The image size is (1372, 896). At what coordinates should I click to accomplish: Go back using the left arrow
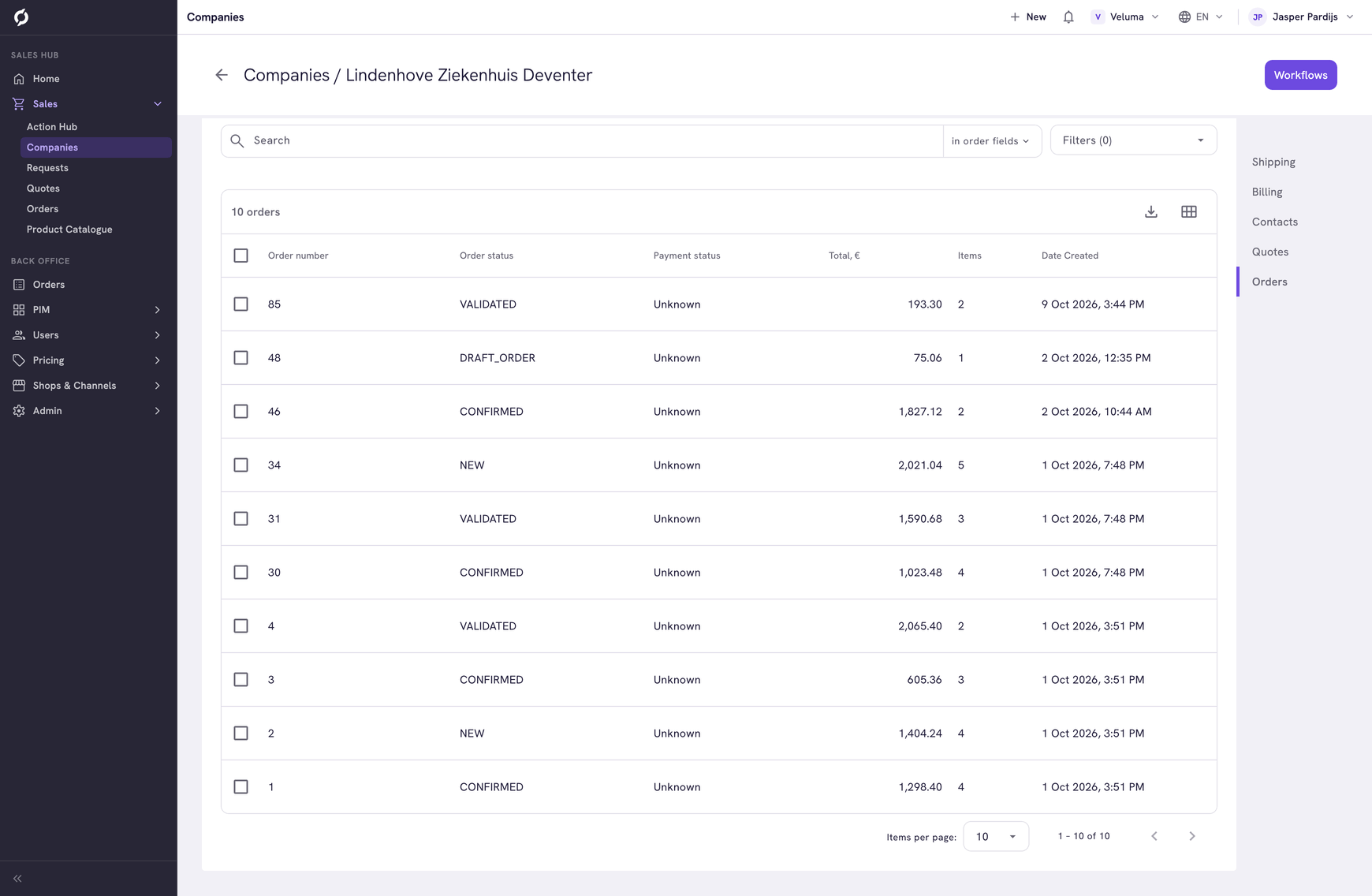click(x=222, y=75)
